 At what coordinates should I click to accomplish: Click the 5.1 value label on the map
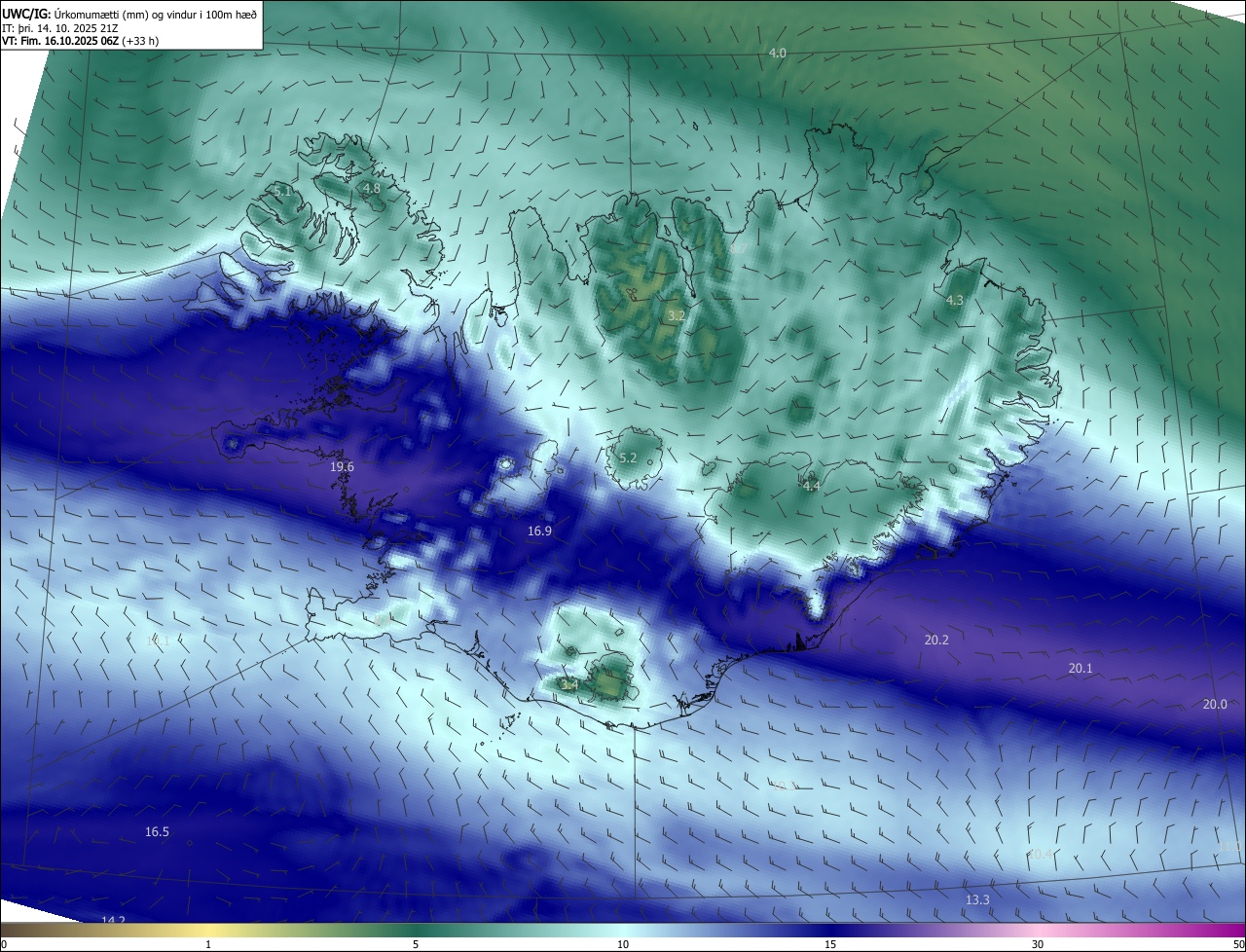point(282,192)
